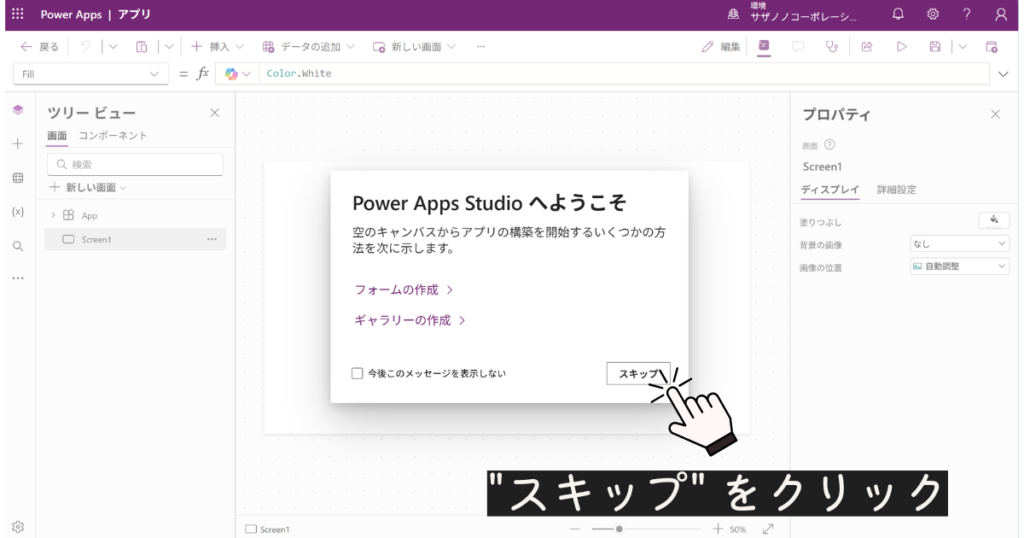The height and width of the screenshot is (538, 1024).
Task: Open the variables icon in left sidebar
Action: point(17,212)
